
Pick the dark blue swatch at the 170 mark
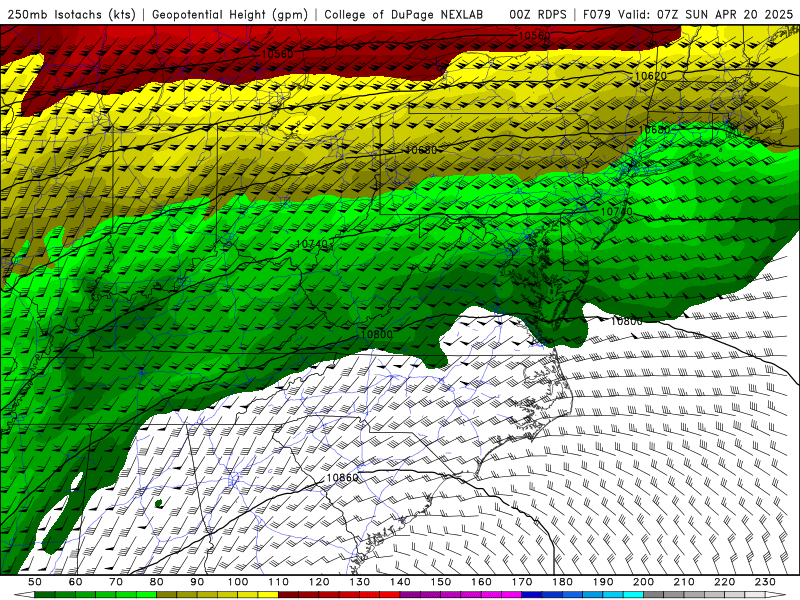(532, 595)
